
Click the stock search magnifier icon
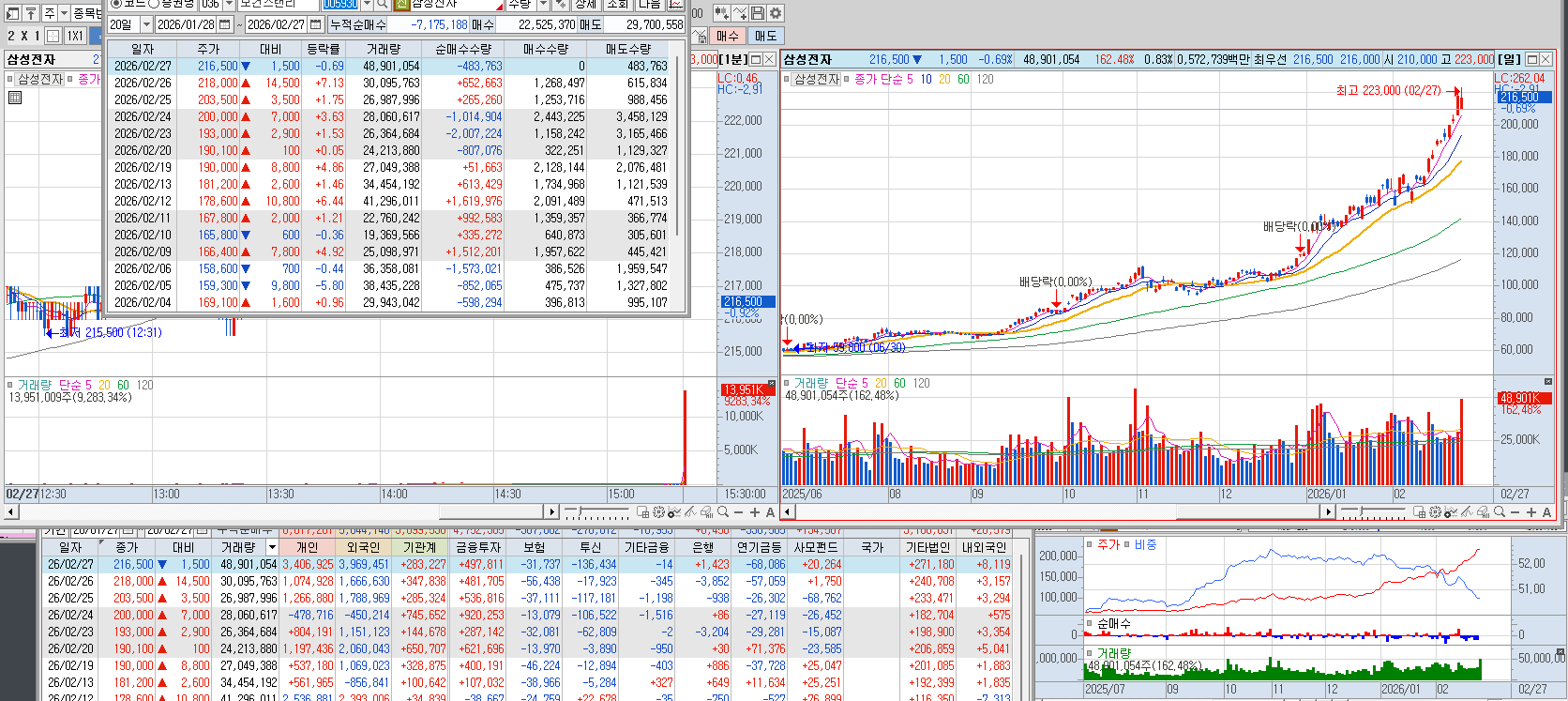point(383,5)
